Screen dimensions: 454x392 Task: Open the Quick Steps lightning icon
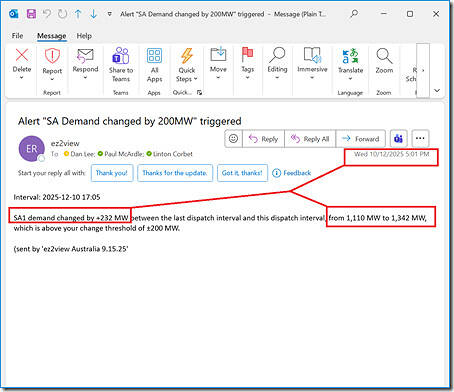click(187, 56)
